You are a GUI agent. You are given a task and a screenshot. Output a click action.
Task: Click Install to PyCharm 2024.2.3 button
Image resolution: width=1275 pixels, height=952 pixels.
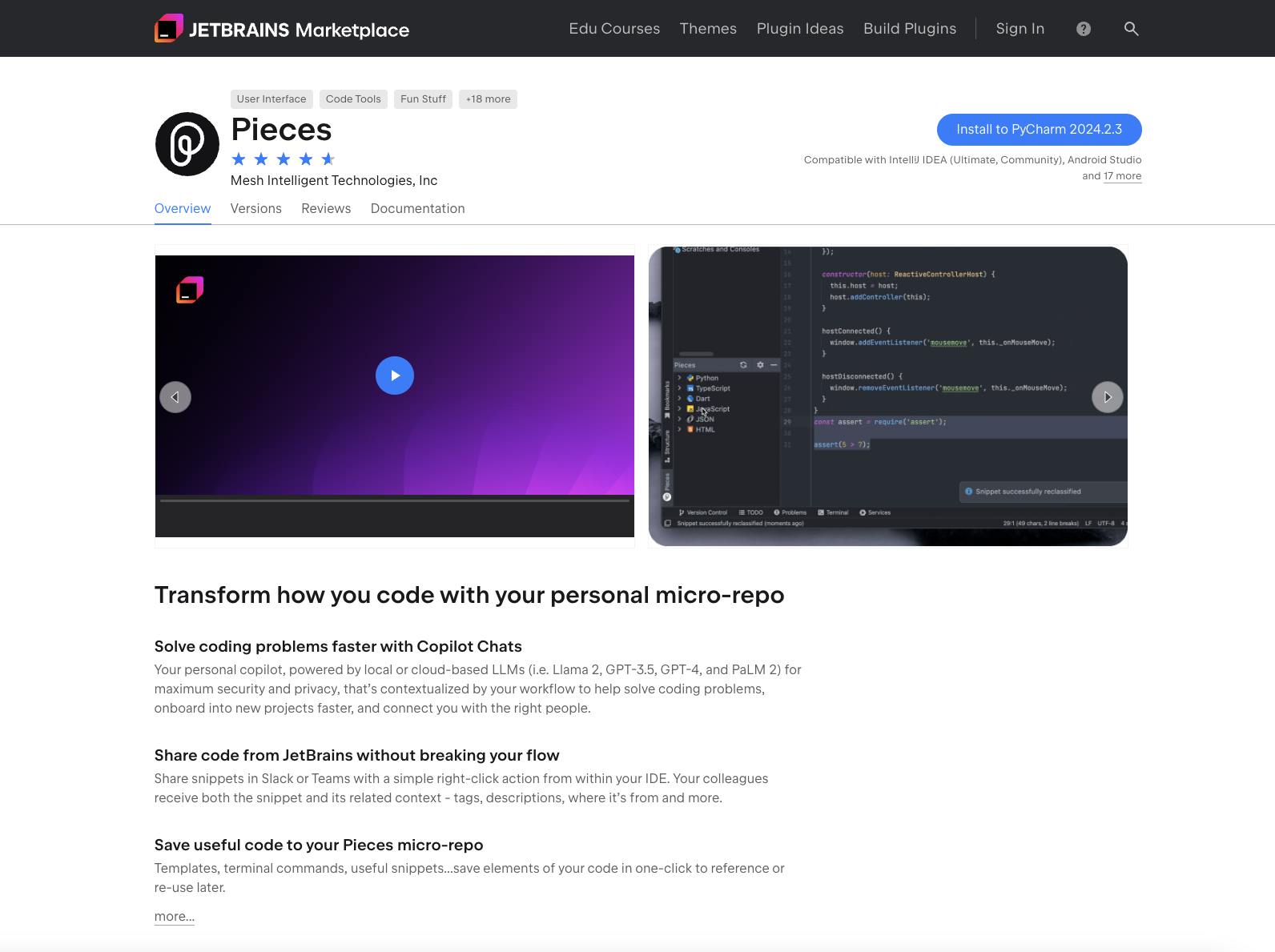pos(1039,130)
